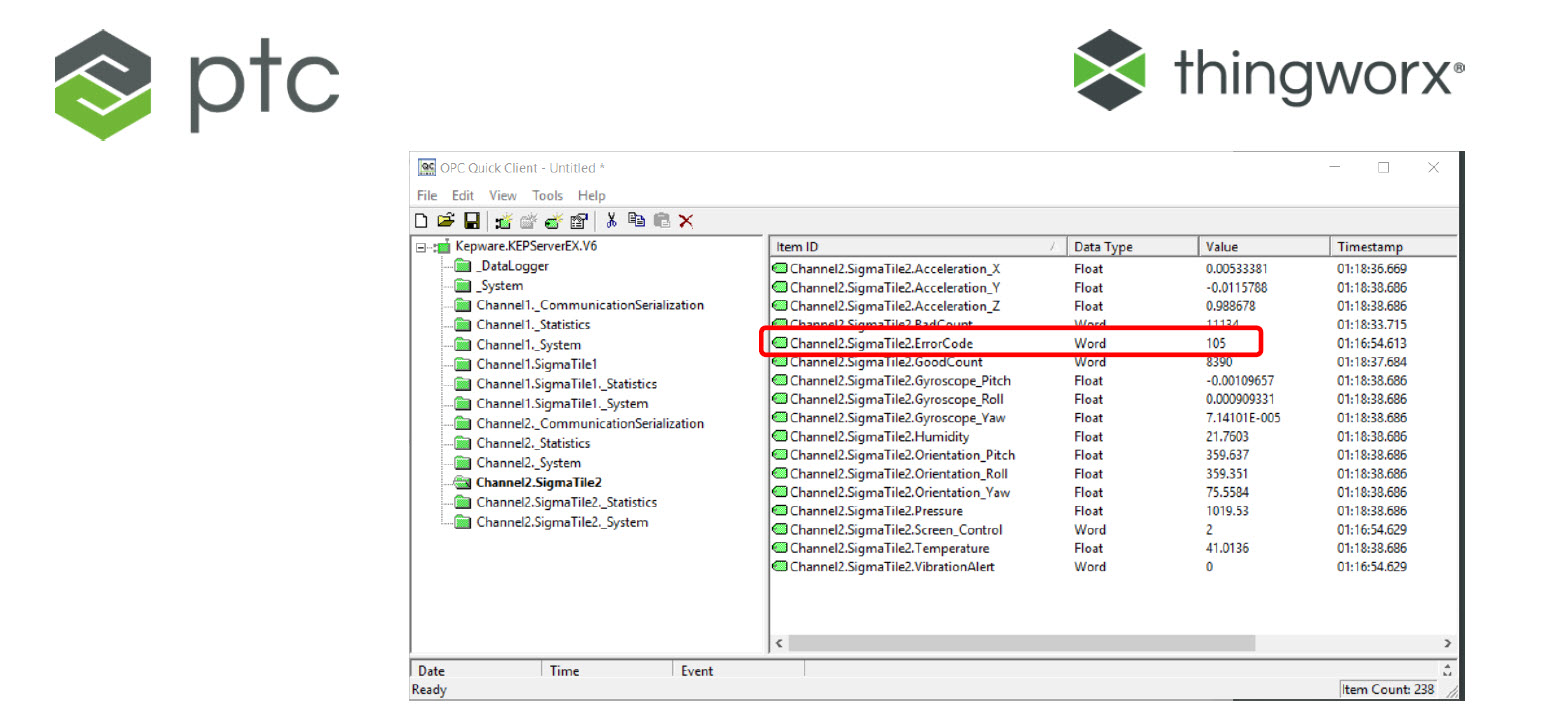Create a new document in OPC Quick Client
The height and width of the screenshot is (713, 1566).
[x=421, y=220]
